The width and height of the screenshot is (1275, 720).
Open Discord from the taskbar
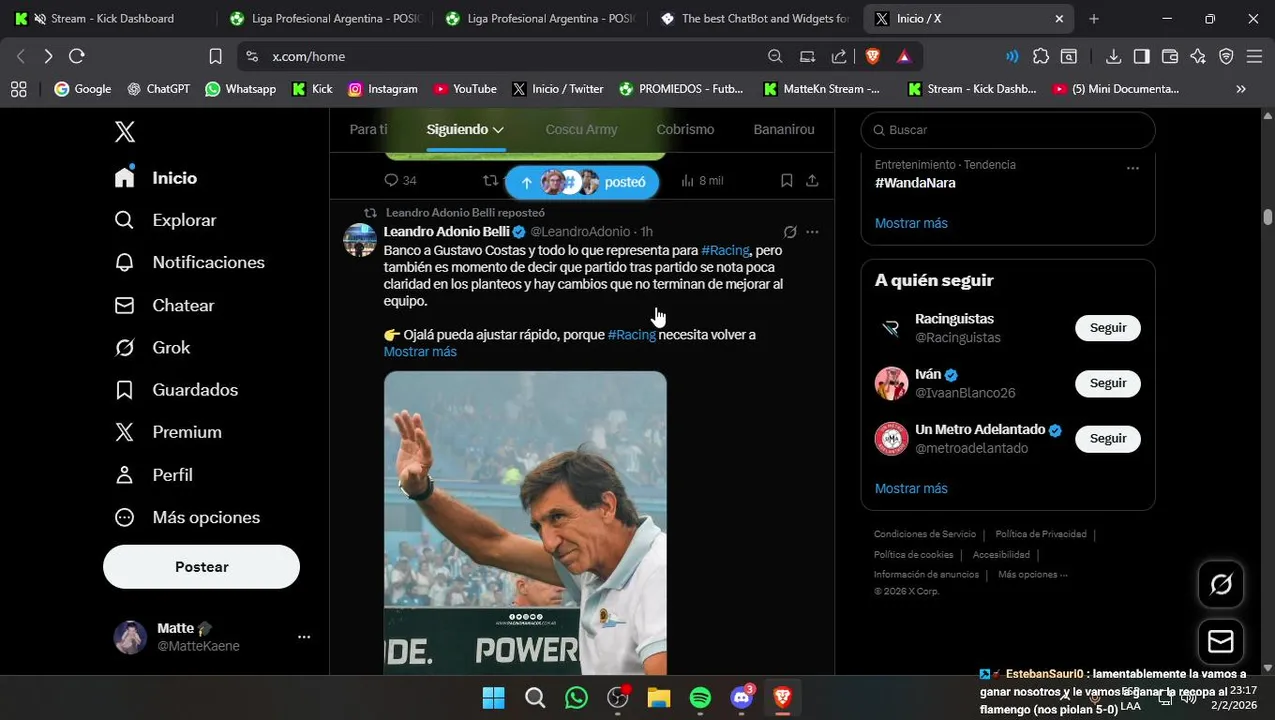(742, 698)
